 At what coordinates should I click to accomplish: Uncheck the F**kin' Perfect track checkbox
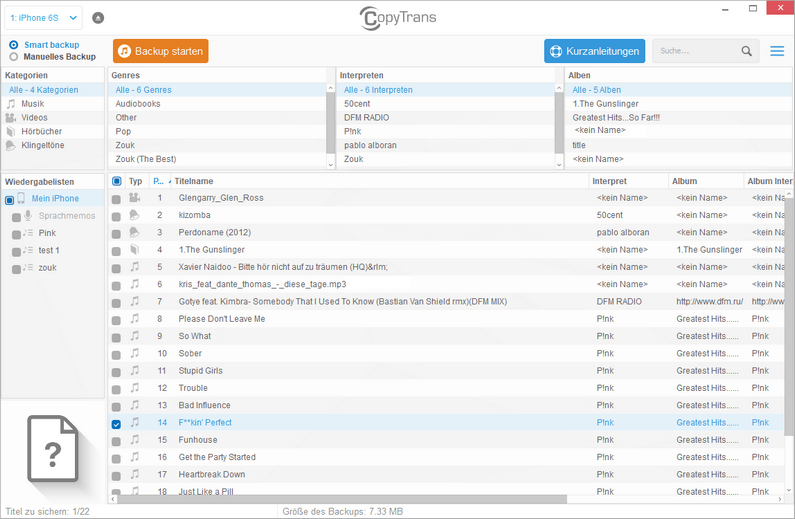(116, 424)
